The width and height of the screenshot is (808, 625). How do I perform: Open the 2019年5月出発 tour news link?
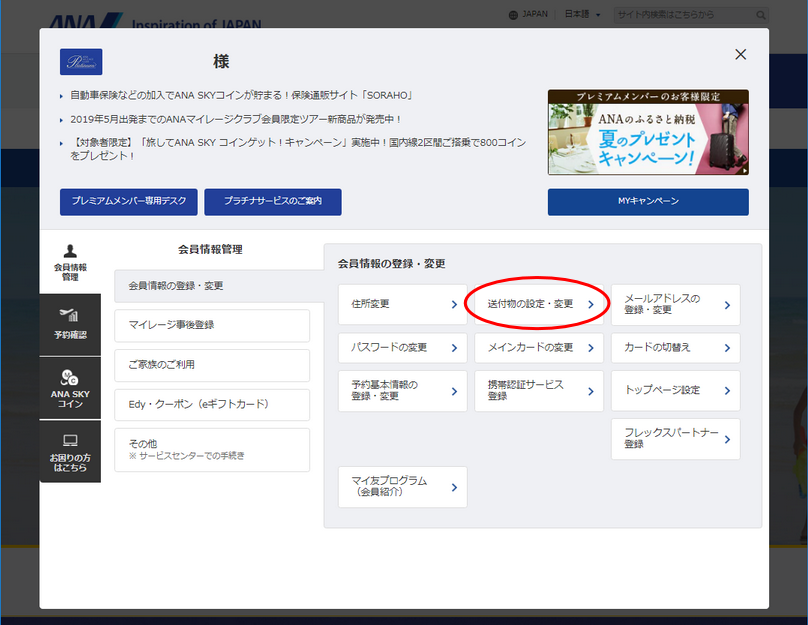pos(235,119)
